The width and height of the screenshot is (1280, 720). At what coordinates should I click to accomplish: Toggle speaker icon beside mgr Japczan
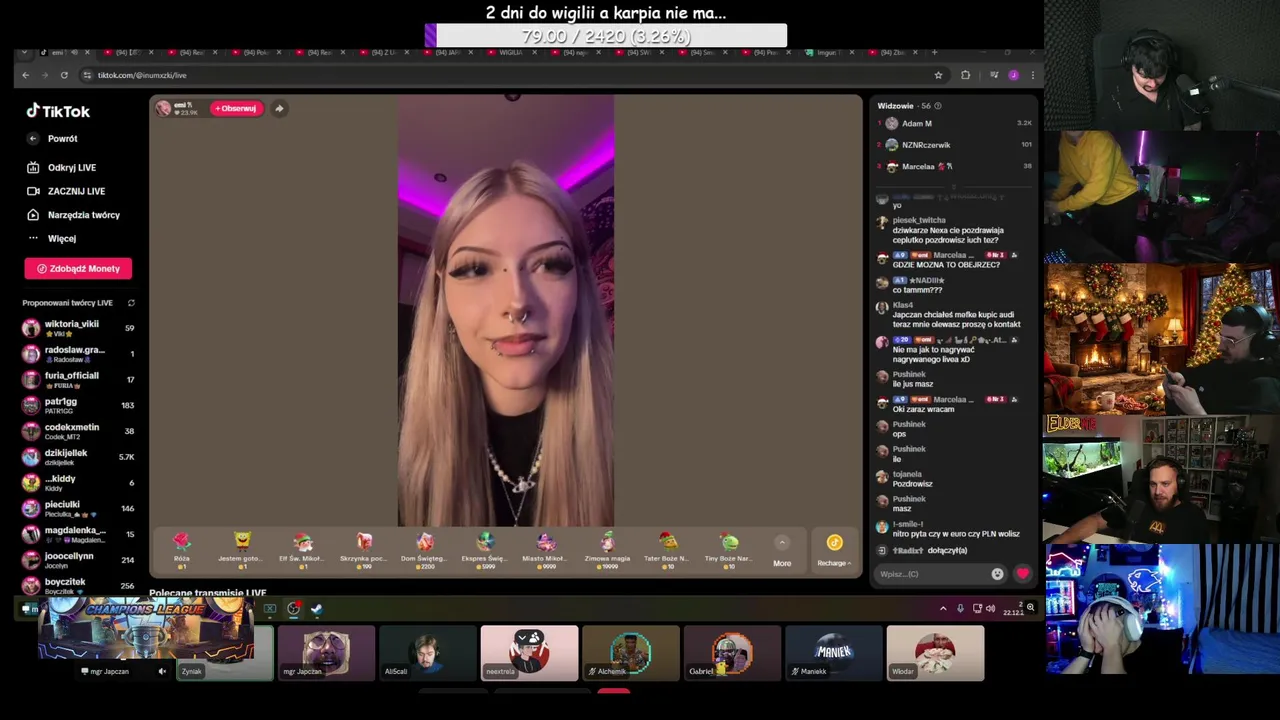(162, 671)
